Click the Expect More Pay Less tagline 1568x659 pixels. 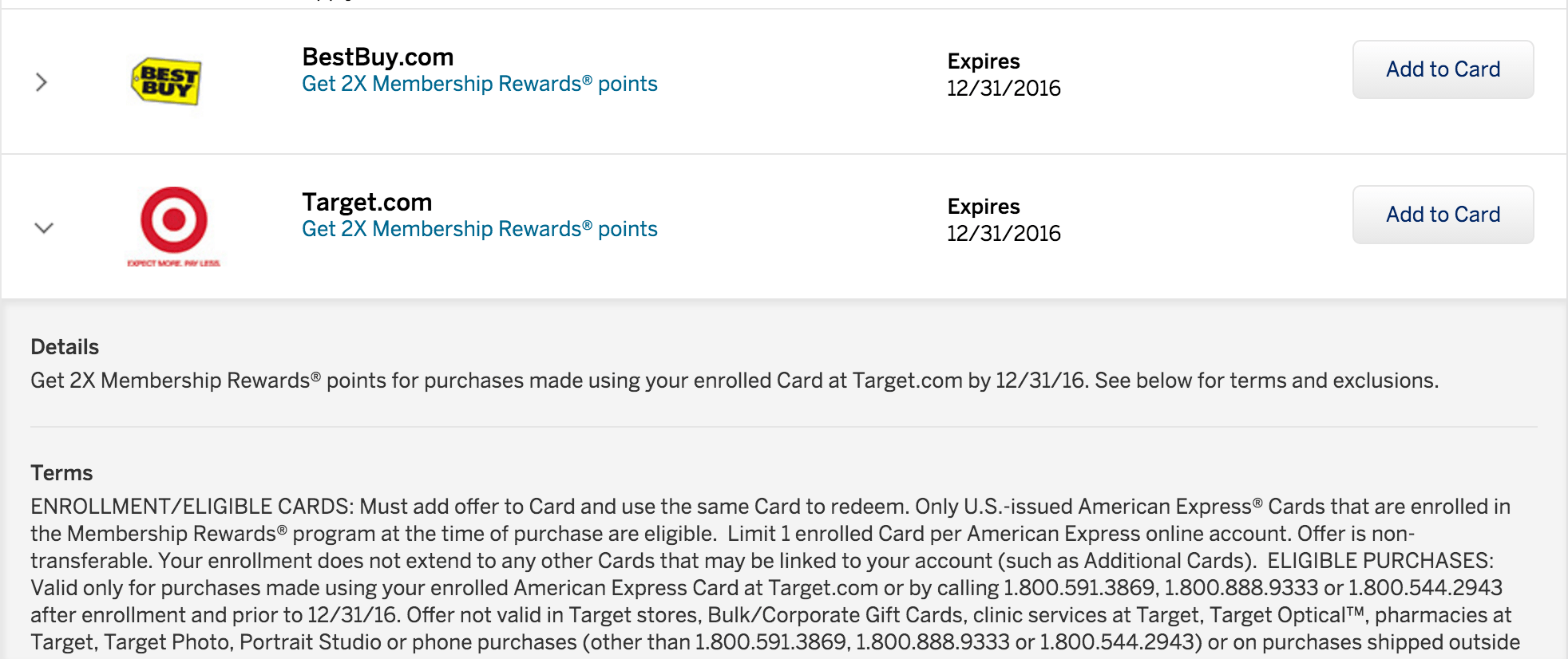[x=174, y=262]
